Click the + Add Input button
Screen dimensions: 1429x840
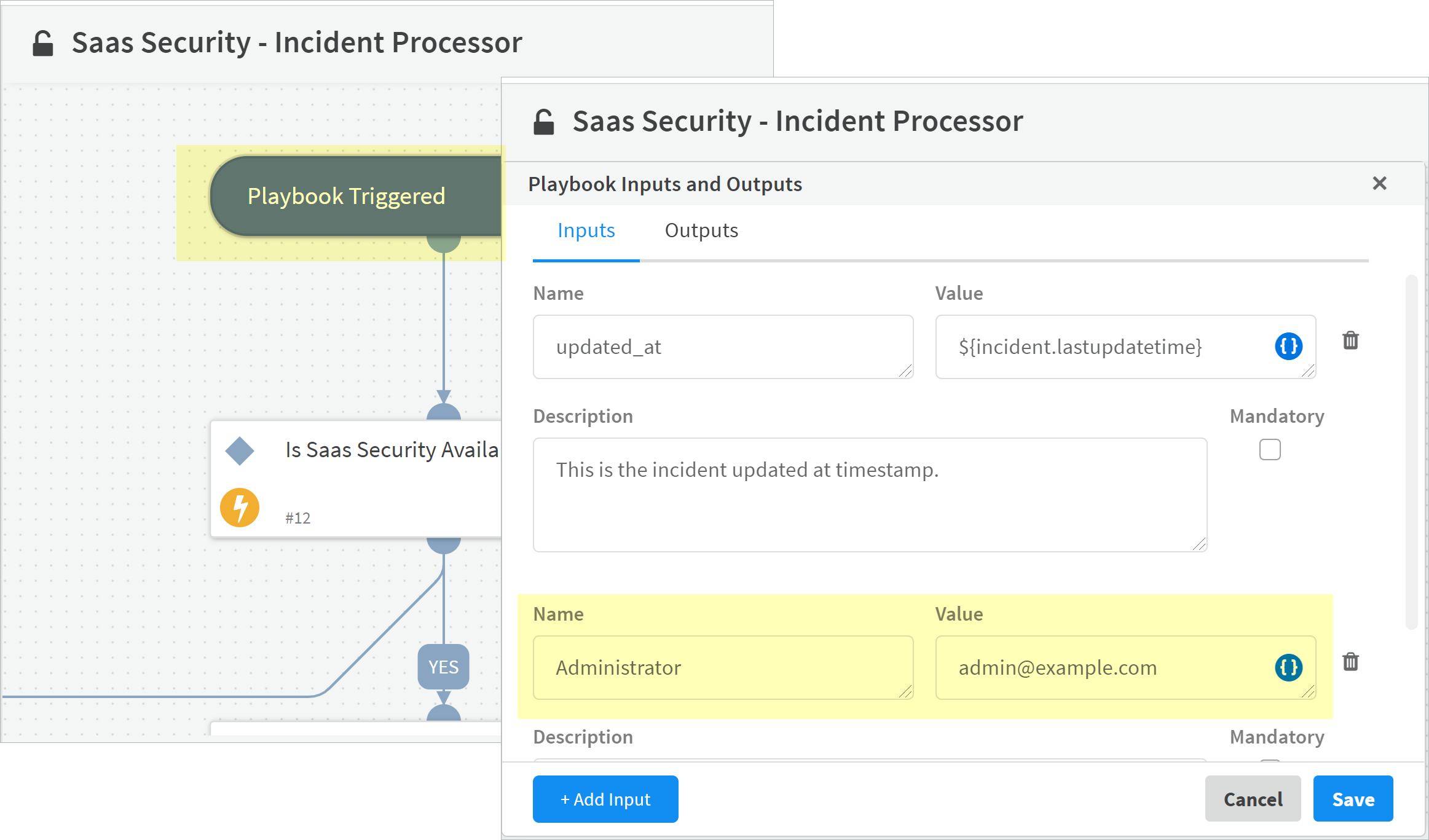pyautogui.click(x=605, y=799)
